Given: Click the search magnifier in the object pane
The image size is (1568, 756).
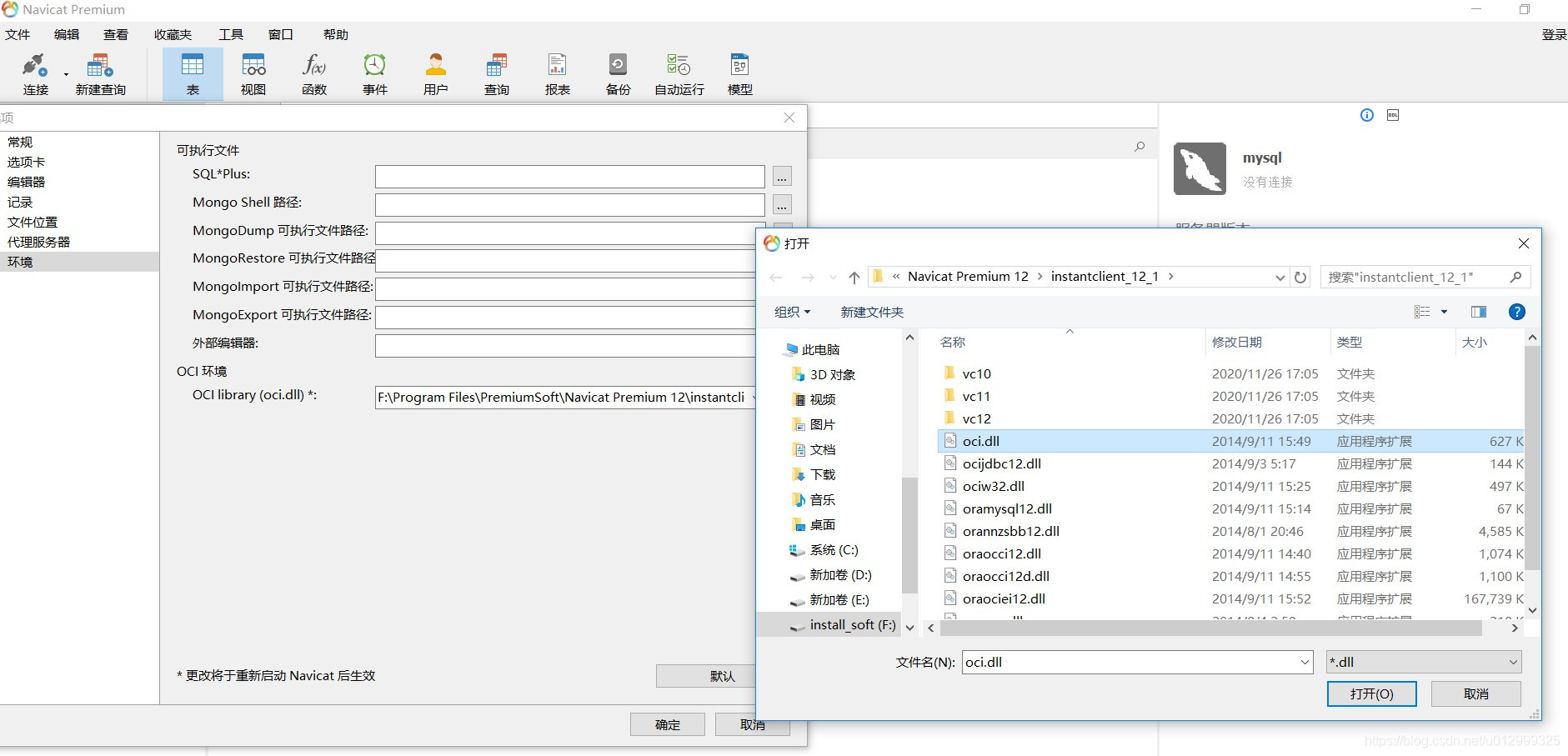Looking at the screenshot, I should (1140, 146).
